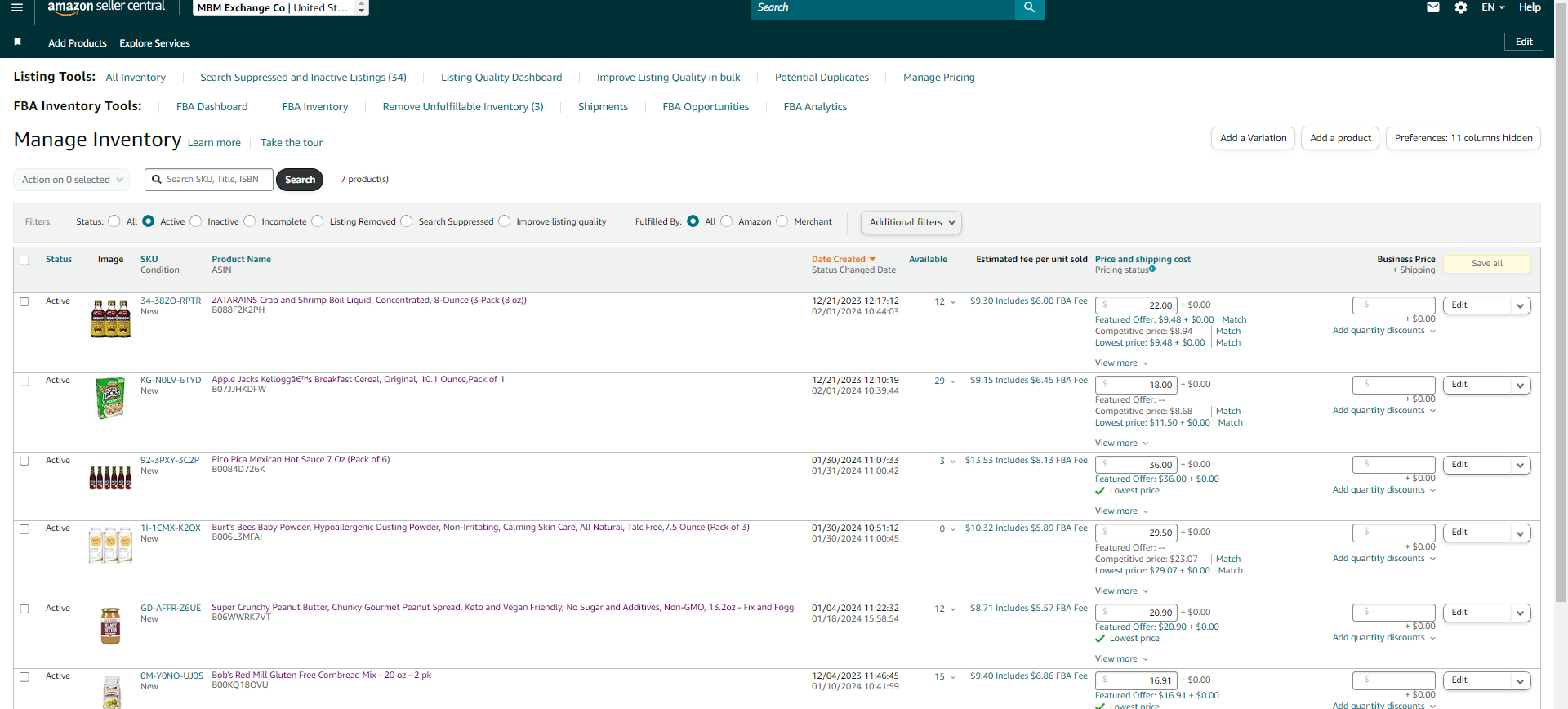The width and height of the screenshot is (1568, 709).
Task: Open the Burt's Bees baby powder thumbnail
Action: point(110,545)
